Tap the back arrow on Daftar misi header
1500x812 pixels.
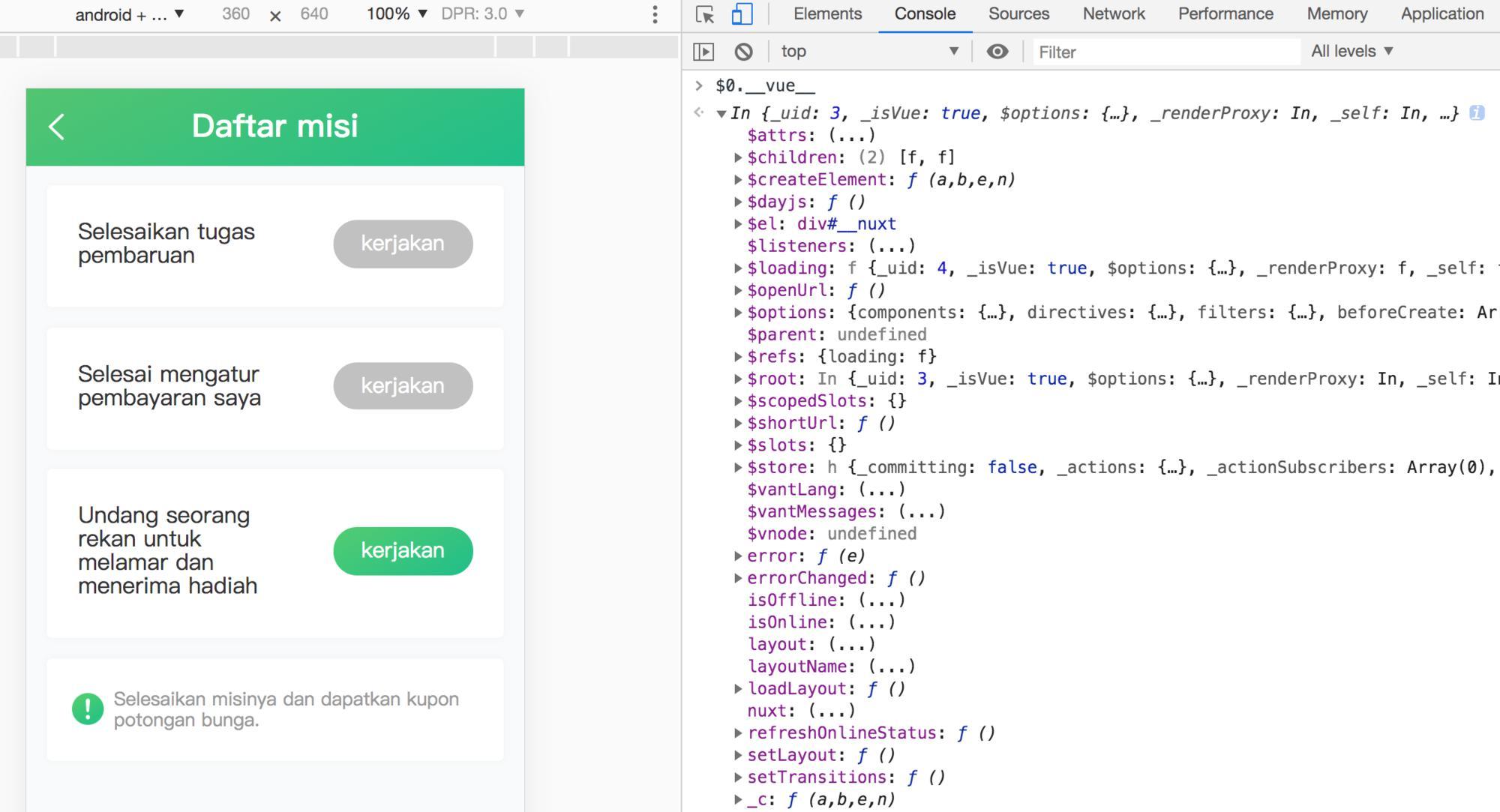(x=57, y=127)
